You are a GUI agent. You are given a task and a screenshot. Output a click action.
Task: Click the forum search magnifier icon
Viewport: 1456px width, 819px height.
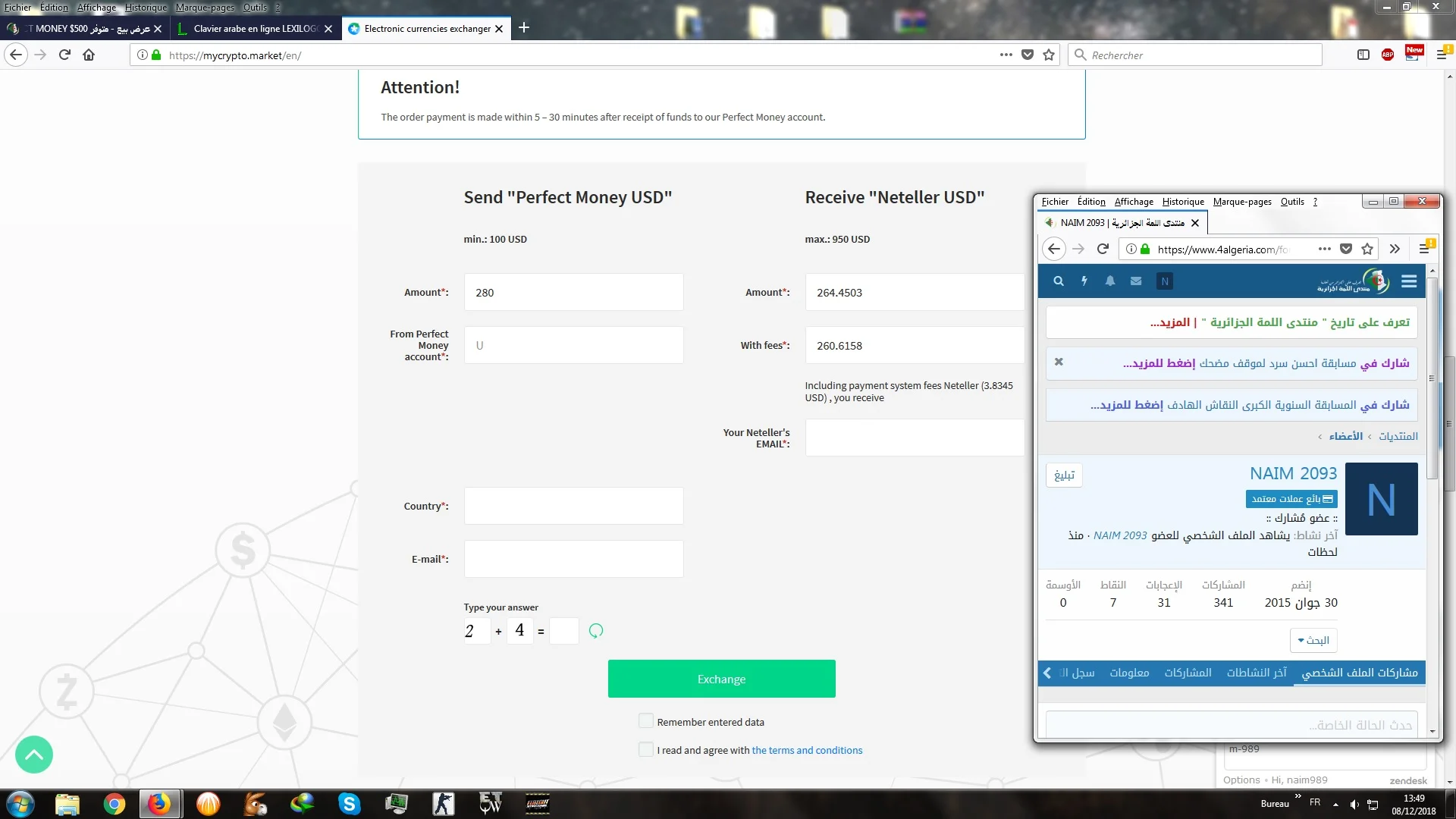(1059, 281)
